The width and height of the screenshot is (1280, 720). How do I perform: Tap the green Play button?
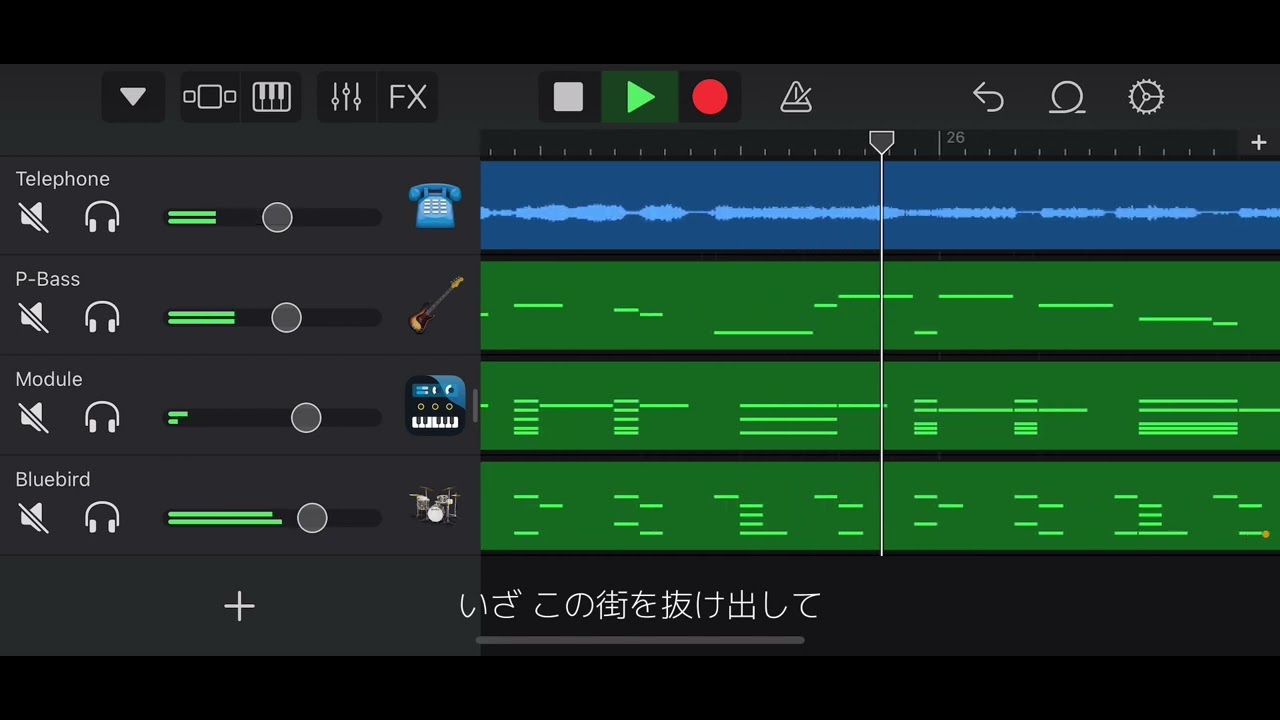pyautogui.click(x=640, y=97)
